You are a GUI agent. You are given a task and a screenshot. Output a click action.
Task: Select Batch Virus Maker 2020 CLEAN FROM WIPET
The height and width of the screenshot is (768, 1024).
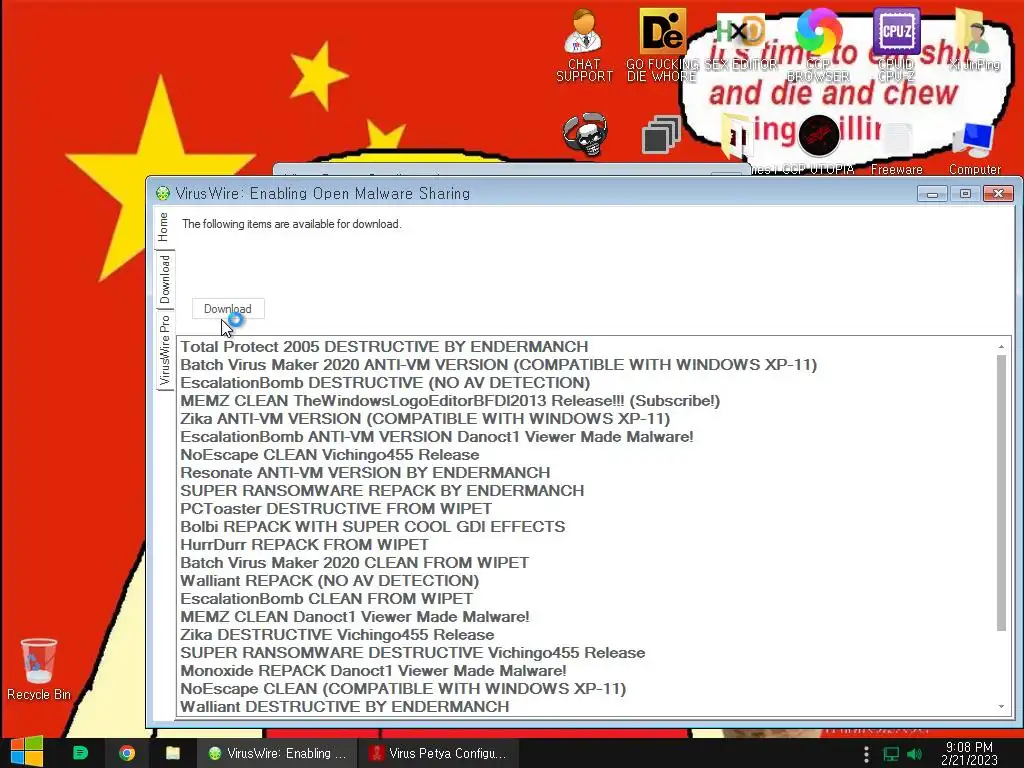355,562
